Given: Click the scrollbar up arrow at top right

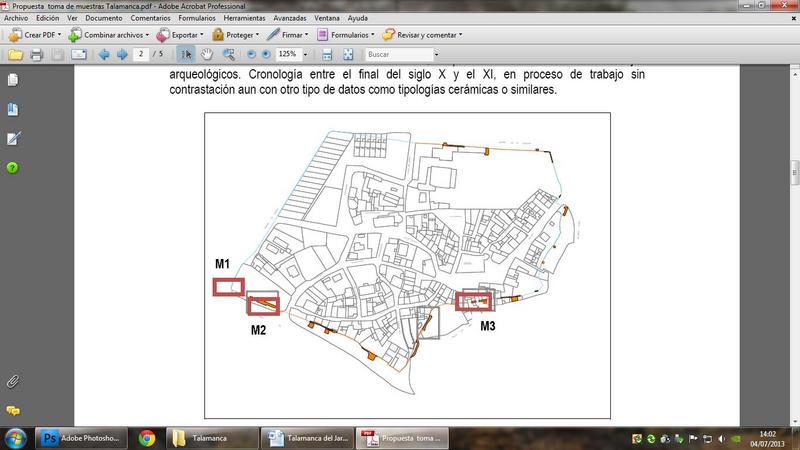Looking at the screenshot, I should point(794,74).
